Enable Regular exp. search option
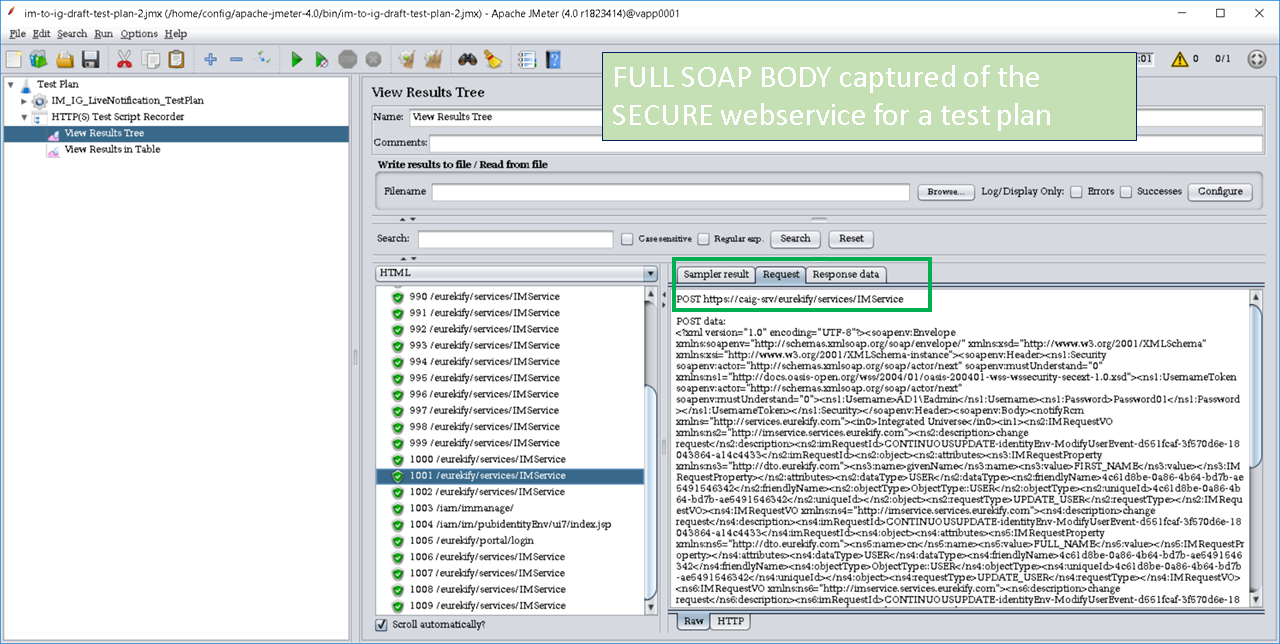This screenshot has width=1280, height=644. pyautogui.click(x=704, y=239)
